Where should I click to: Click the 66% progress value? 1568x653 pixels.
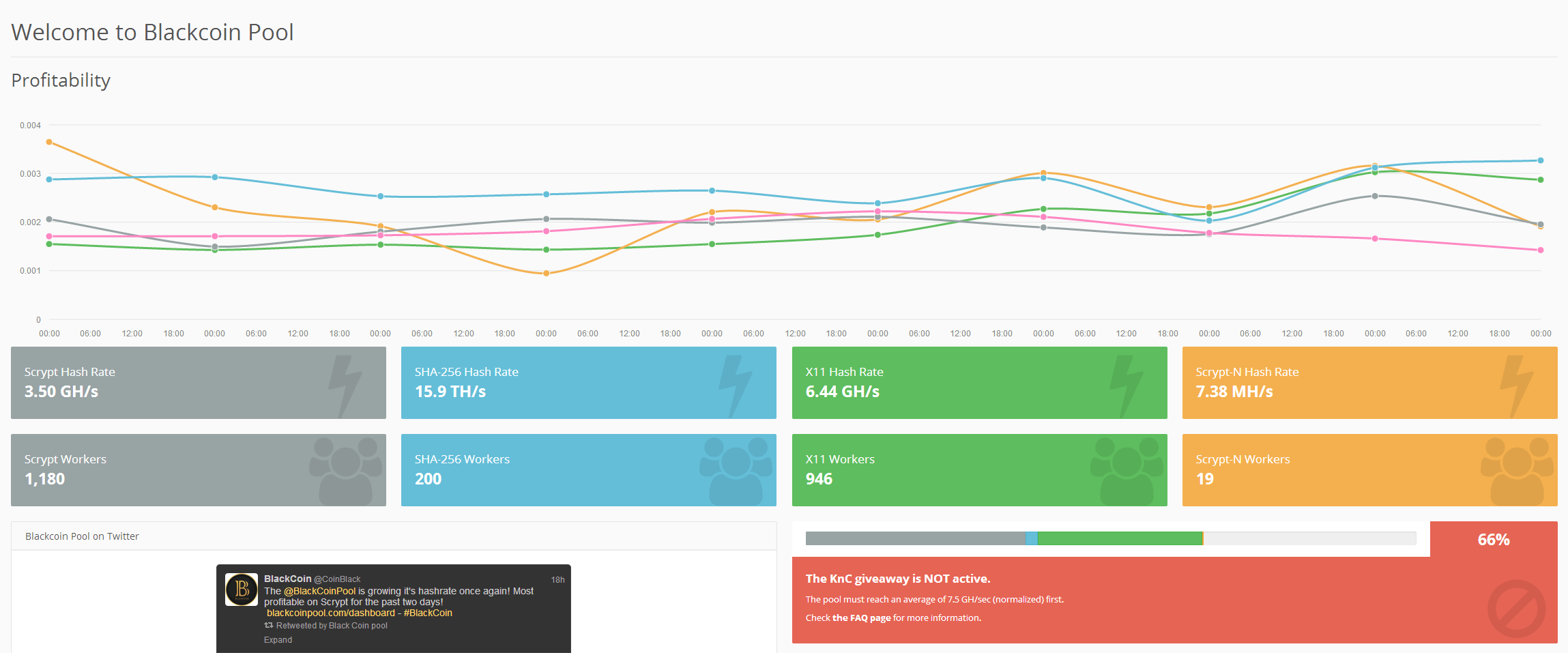[1494, 540]
